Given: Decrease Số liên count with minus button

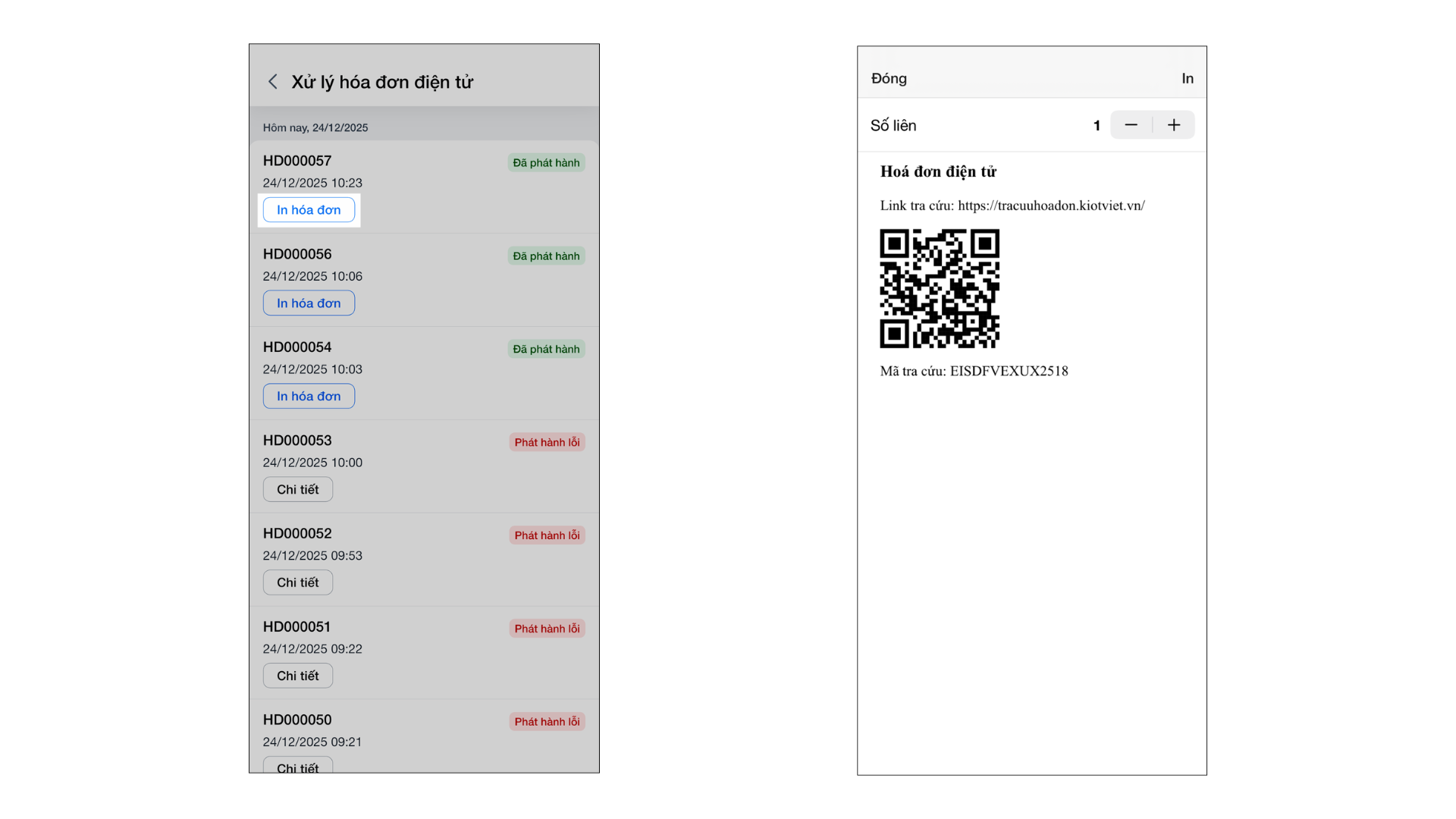Looking at the screenshot, I should [1131, 125].
